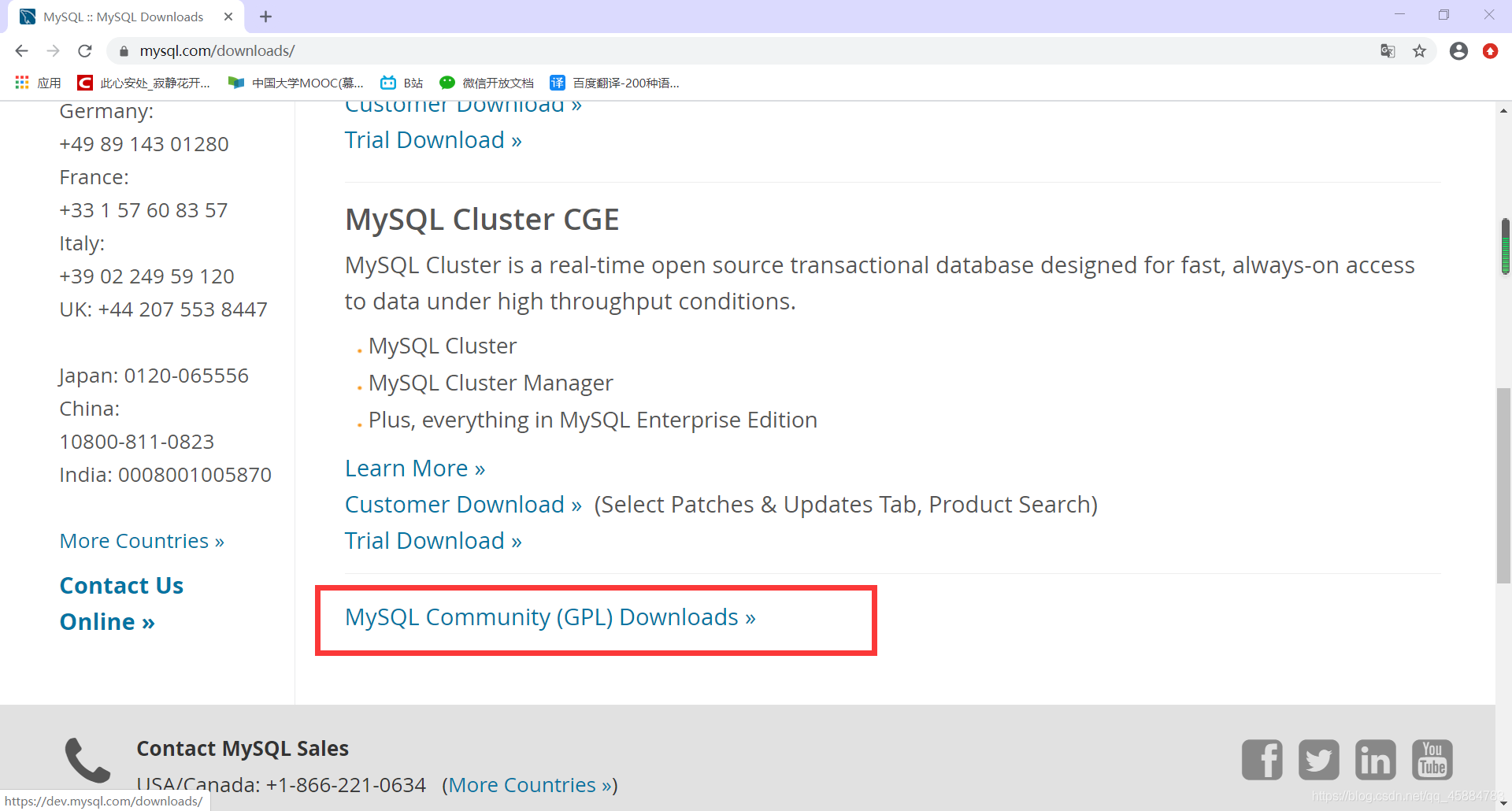1512x811 pixels.
Task: Click the Contact MySQL Sales heading
Action: [x=243, y=749]
